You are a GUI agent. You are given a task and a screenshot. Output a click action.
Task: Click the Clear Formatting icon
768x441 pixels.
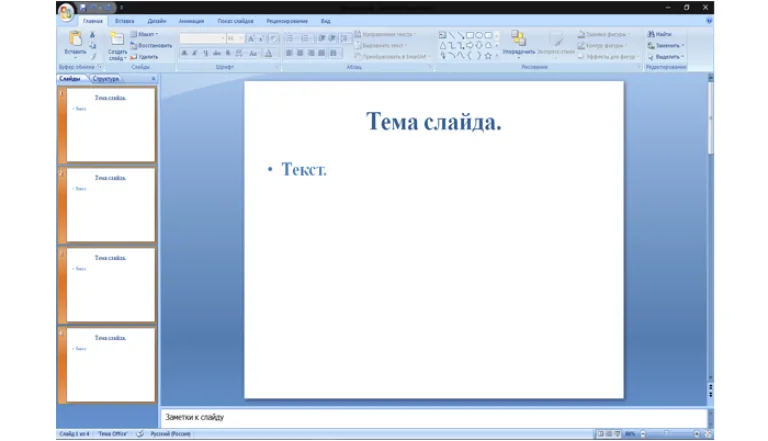[274, 39]
